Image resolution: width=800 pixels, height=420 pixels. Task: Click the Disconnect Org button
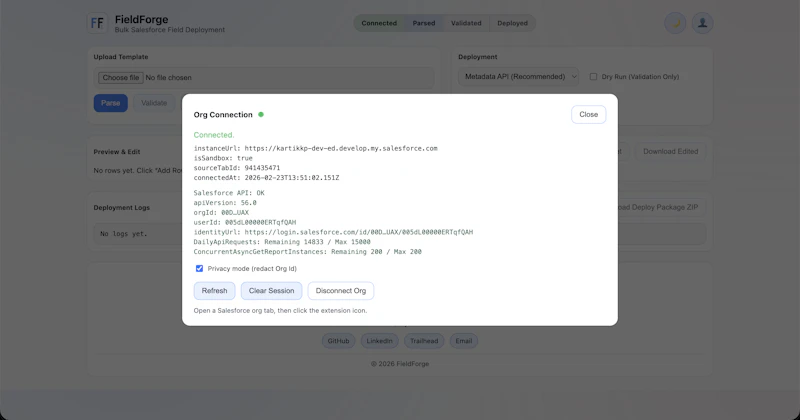point(341,290)
